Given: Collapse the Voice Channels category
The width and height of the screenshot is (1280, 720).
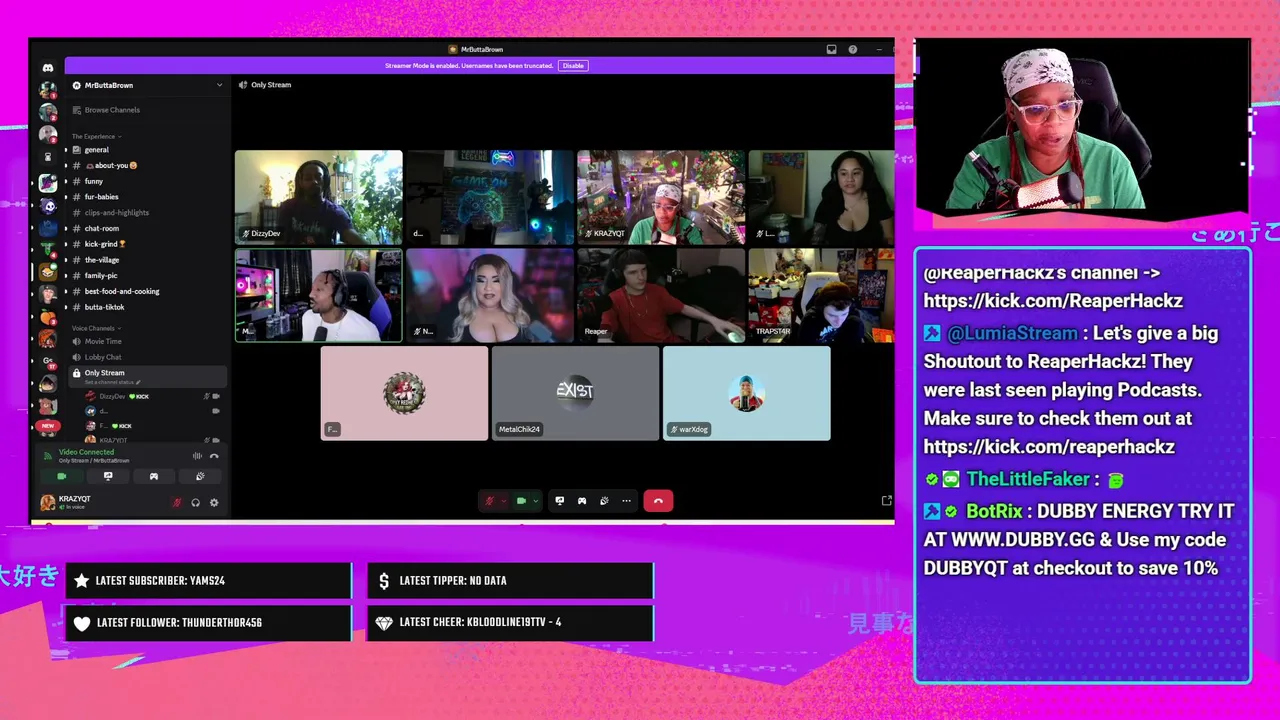Looking at the screenshot, I should [x=96, y=328].
